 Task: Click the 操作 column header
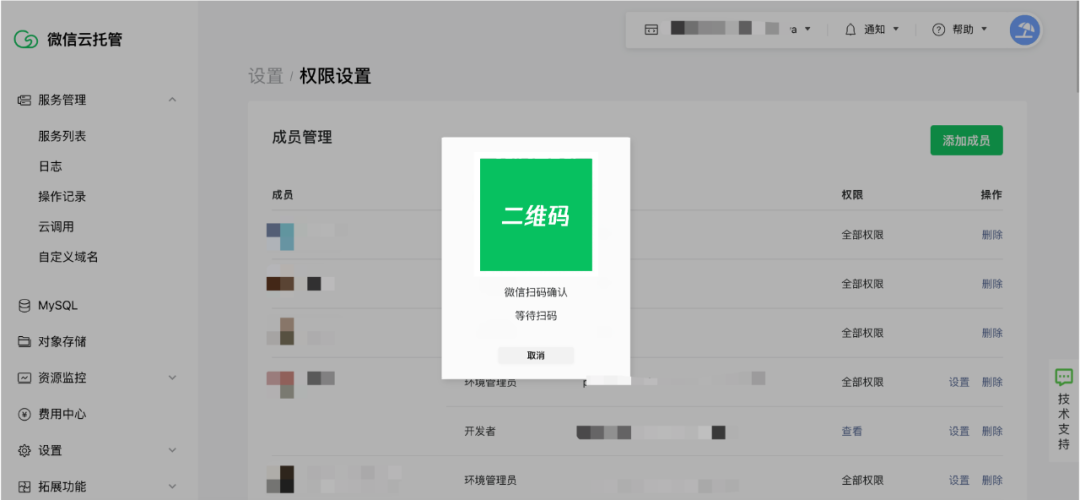coord(992,195)
